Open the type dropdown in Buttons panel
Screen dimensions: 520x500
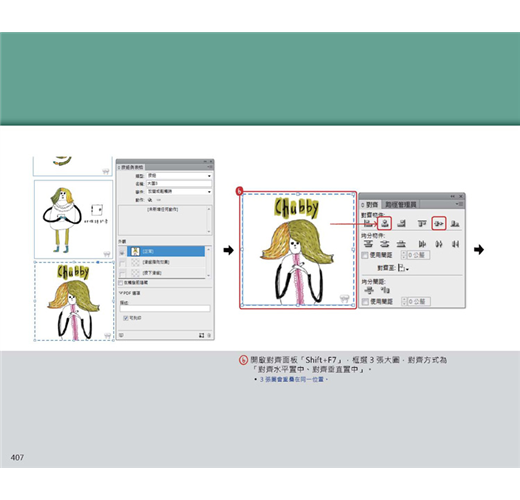179,176
